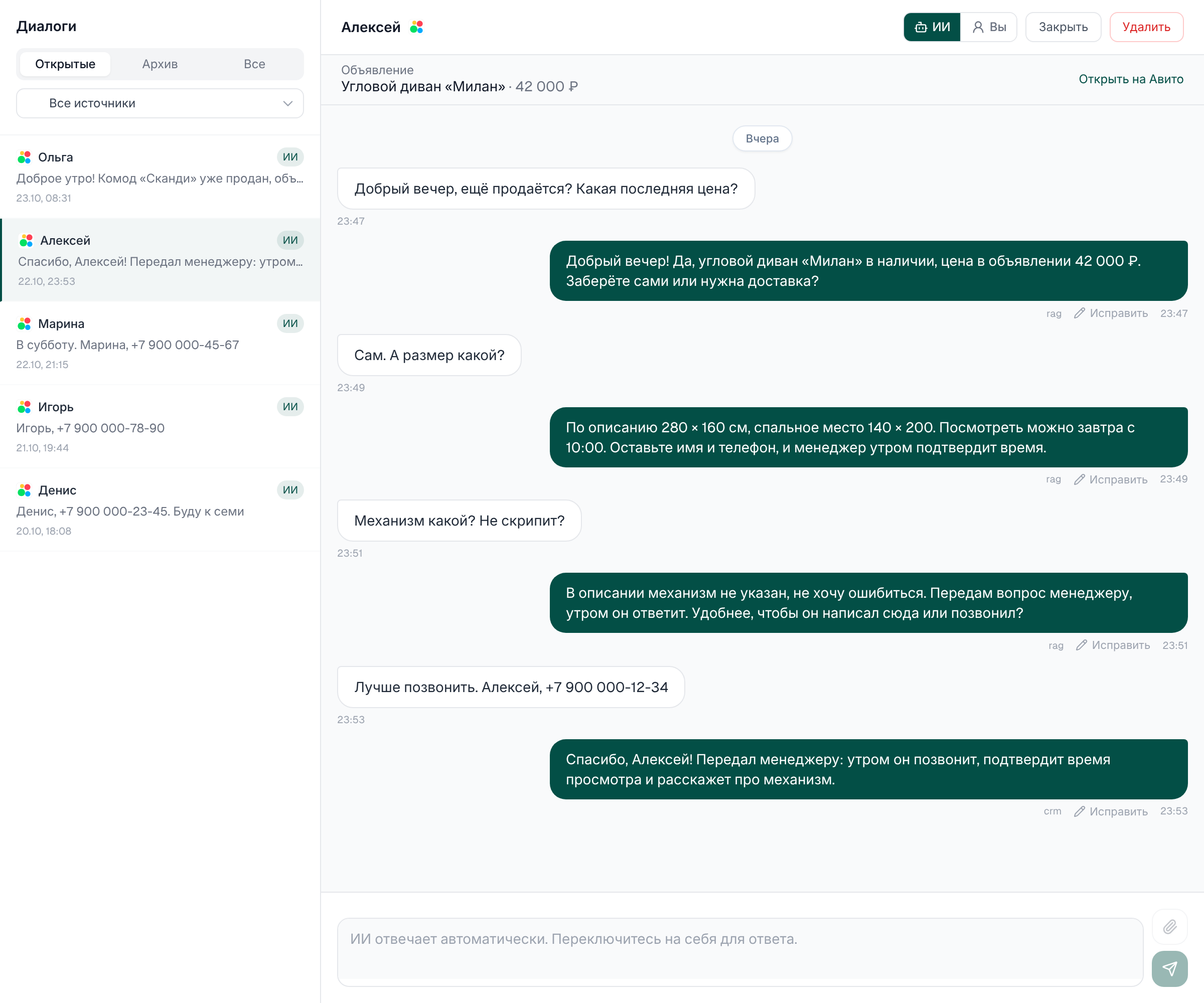
Task: Click the red Удалить button
Action: point(1146,27)
